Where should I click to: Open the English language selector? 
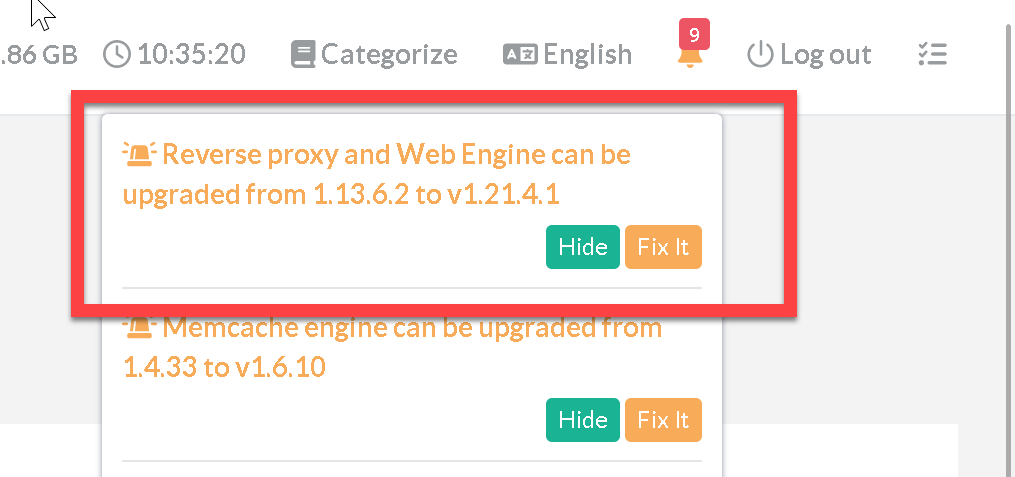coord(587,54)
